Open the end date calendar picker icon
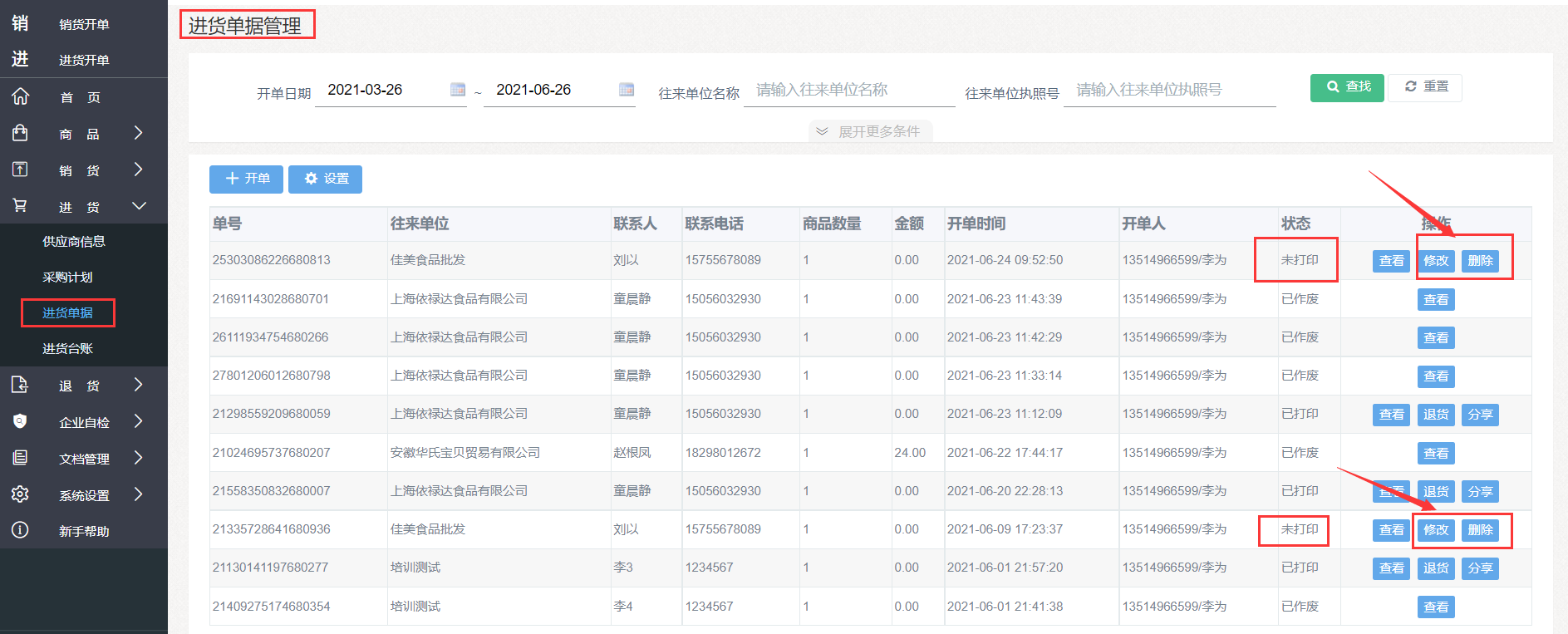 pyautogui.click(x=627, y=90)
